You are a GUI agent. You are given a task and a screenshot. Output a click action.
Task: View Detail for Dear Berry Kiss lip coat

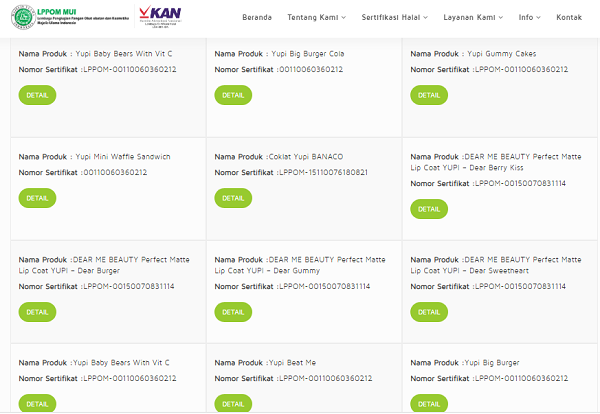[429, 209]
